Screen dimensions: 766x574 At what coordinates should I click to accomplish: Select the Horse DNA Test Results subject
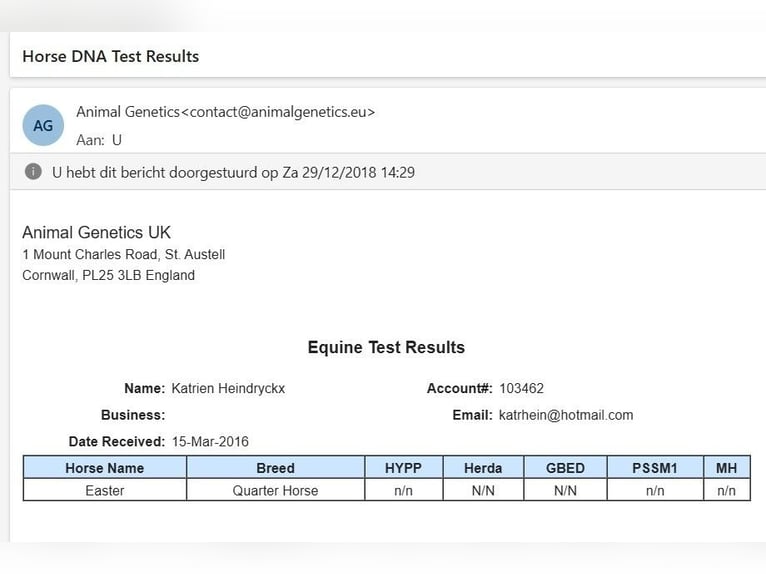[x=110, y=56]
